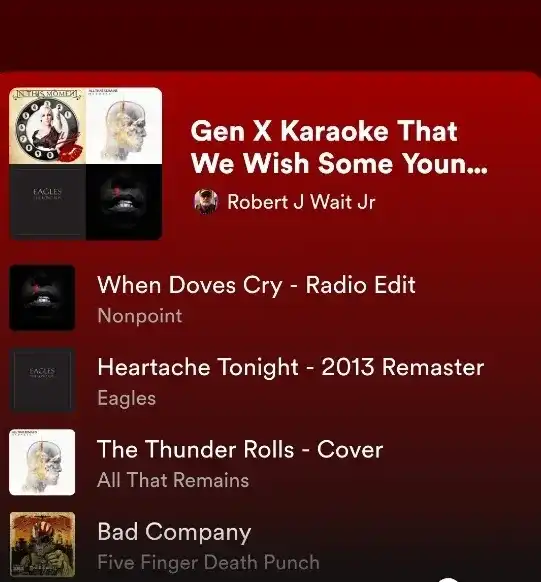Click the Bad Company track album art
This screenshot has height=582, width=541.
click(x=42, y=544)
